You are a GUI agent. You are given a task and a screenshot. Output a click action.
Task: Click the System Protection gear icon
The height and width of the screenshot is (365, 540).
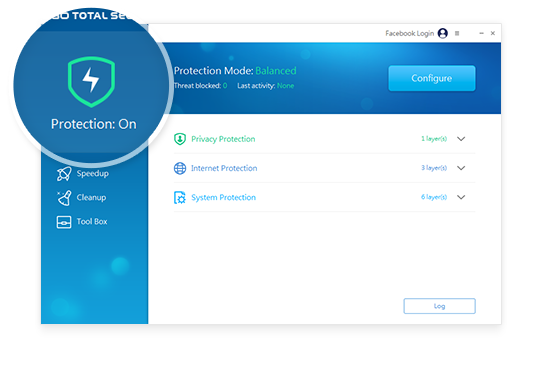[180, 198]
